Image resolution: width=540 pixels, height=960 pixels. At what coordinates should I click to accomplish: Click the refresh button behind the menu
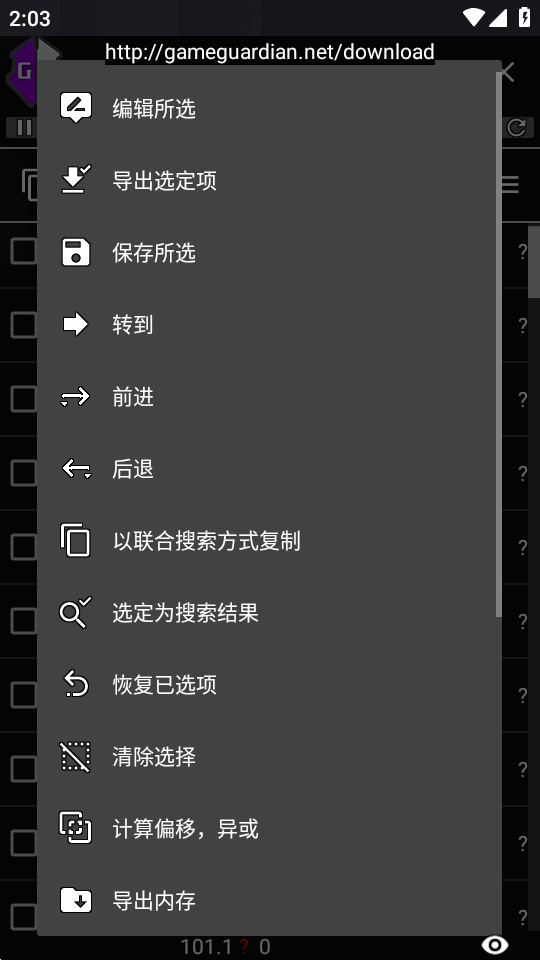[x=517, y=127]
